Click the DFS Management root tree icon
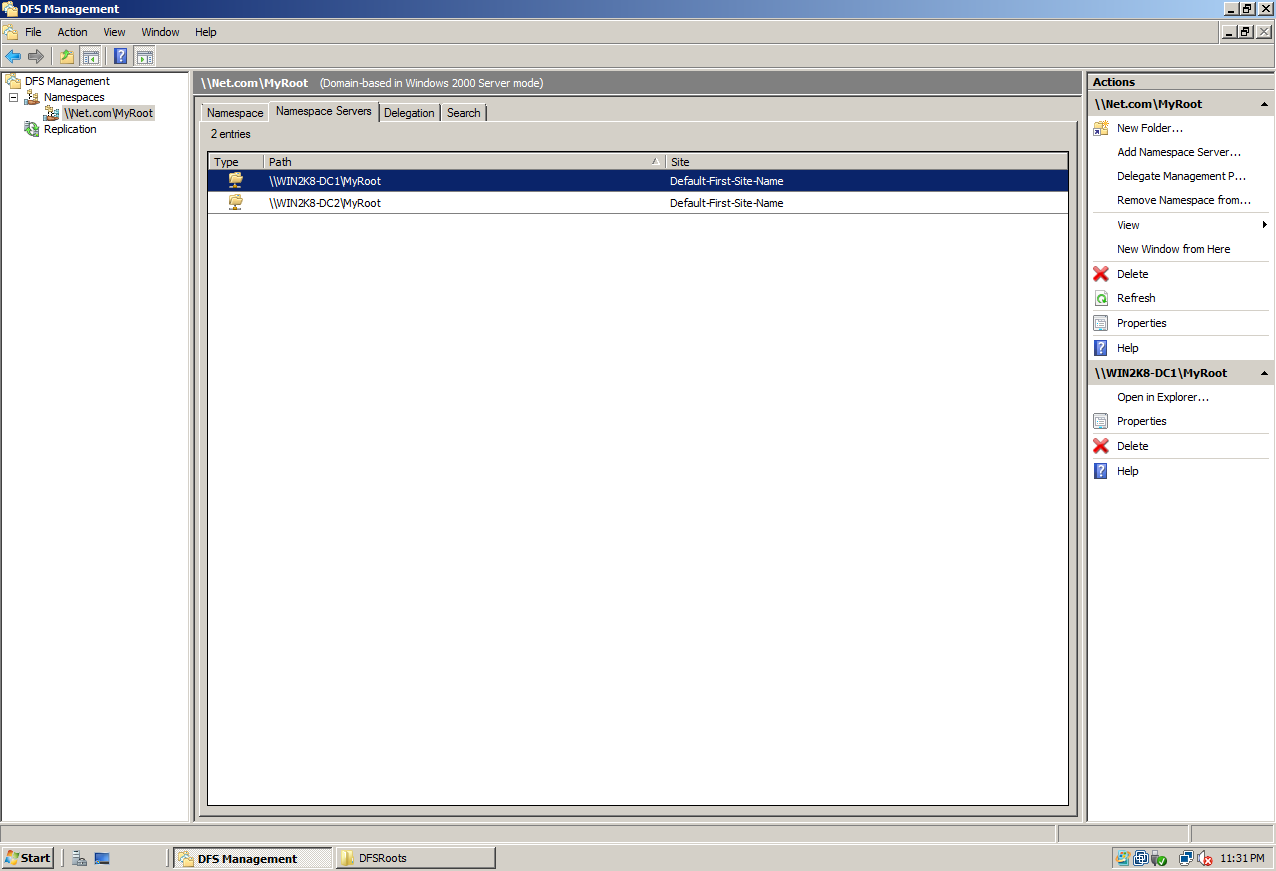This screenshot has width=1276, height=871. 13,81
